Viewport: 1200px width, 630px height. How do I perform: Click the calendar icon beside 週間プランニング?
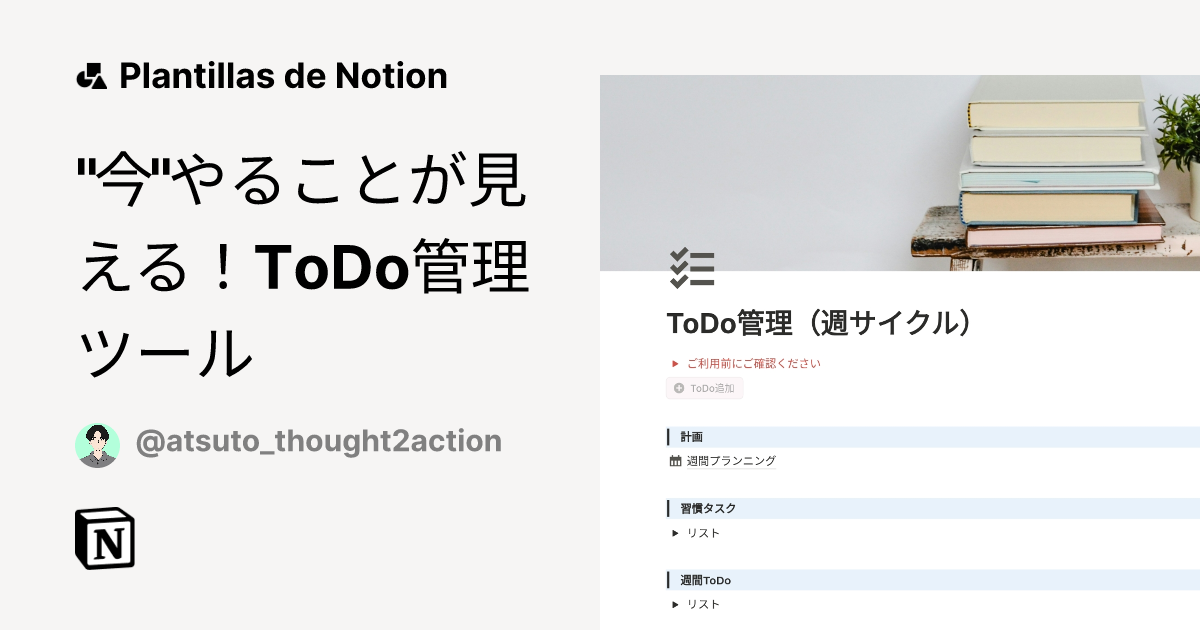coord(675,460)
